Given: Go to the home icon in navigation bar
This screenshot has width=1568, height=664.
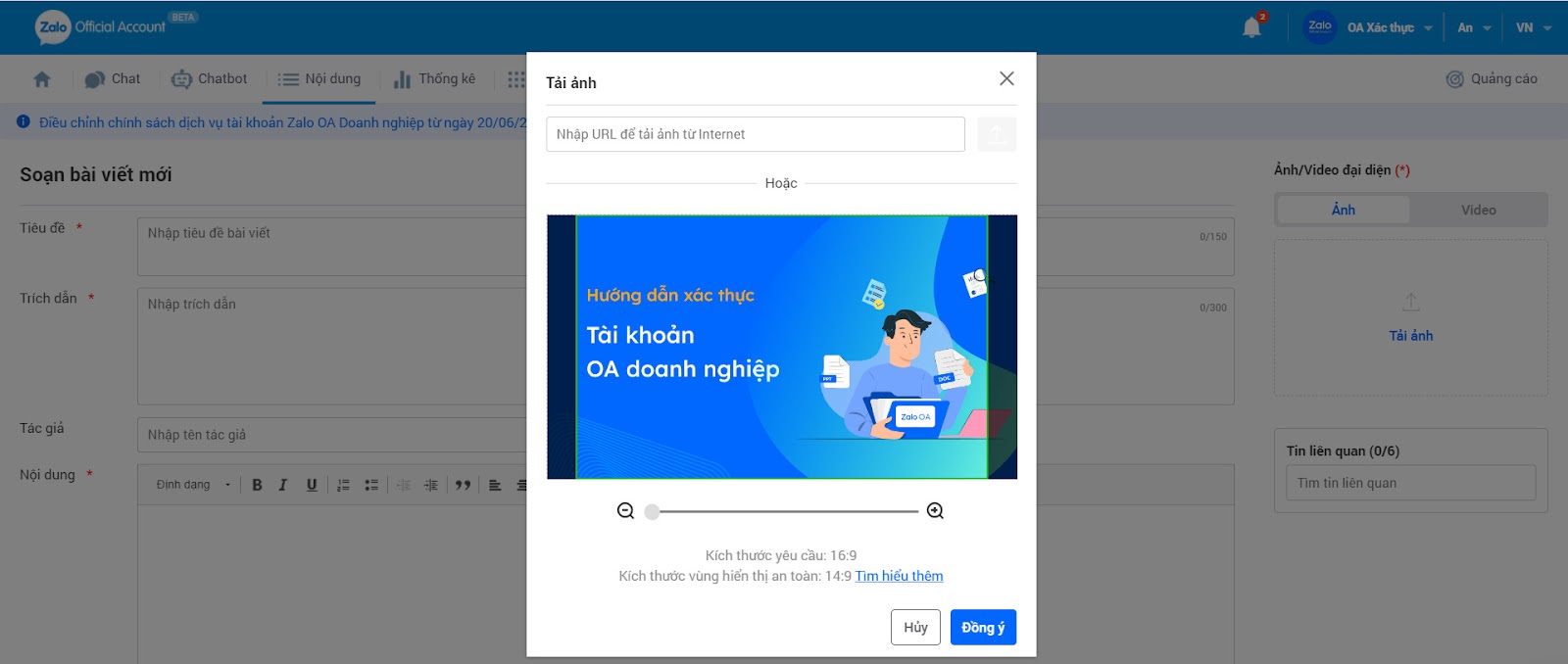Looking at the screenshot, I should pos(41,79).
